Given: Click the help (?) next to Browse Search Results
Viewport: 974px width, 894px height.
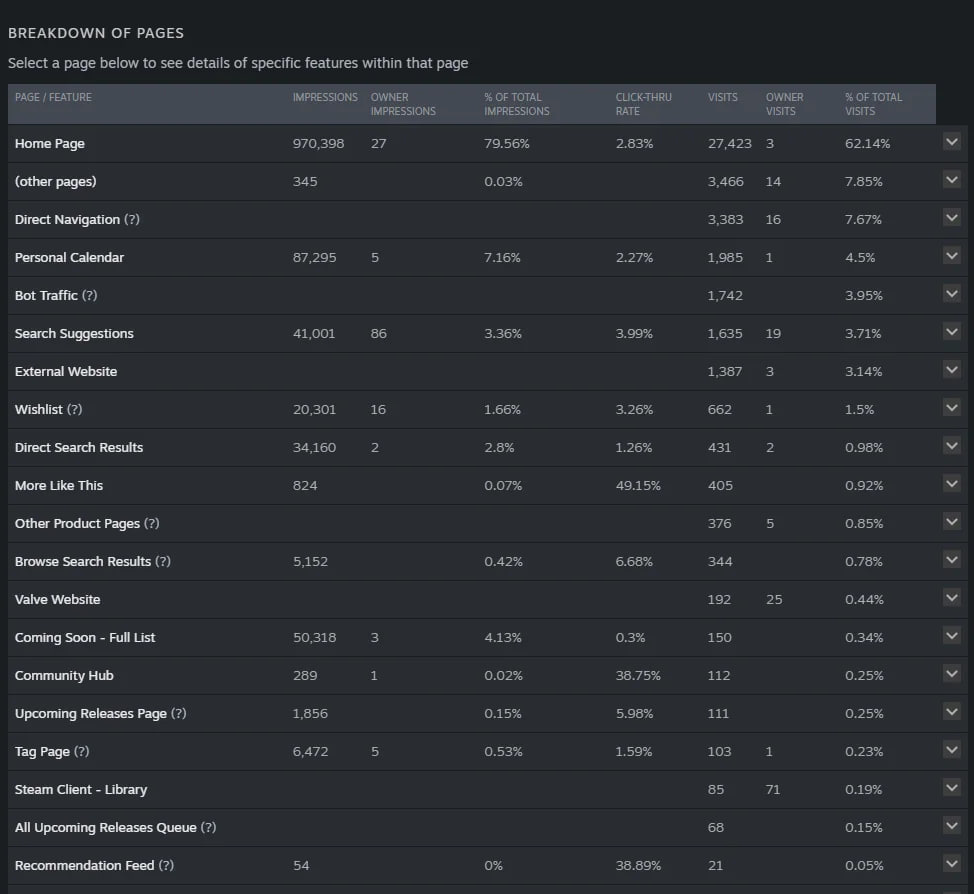Looking at the screenshot, I should tap(163, 561).
